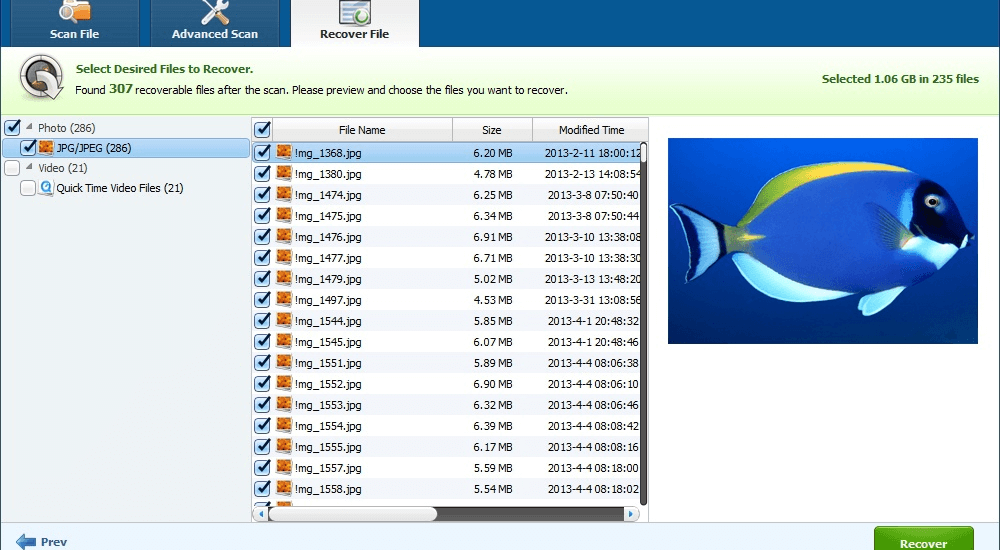1000x550 pixels.
Task: Uncheck the !mg_1380.jpg file checkbox
Action: [x=262, y=174]
